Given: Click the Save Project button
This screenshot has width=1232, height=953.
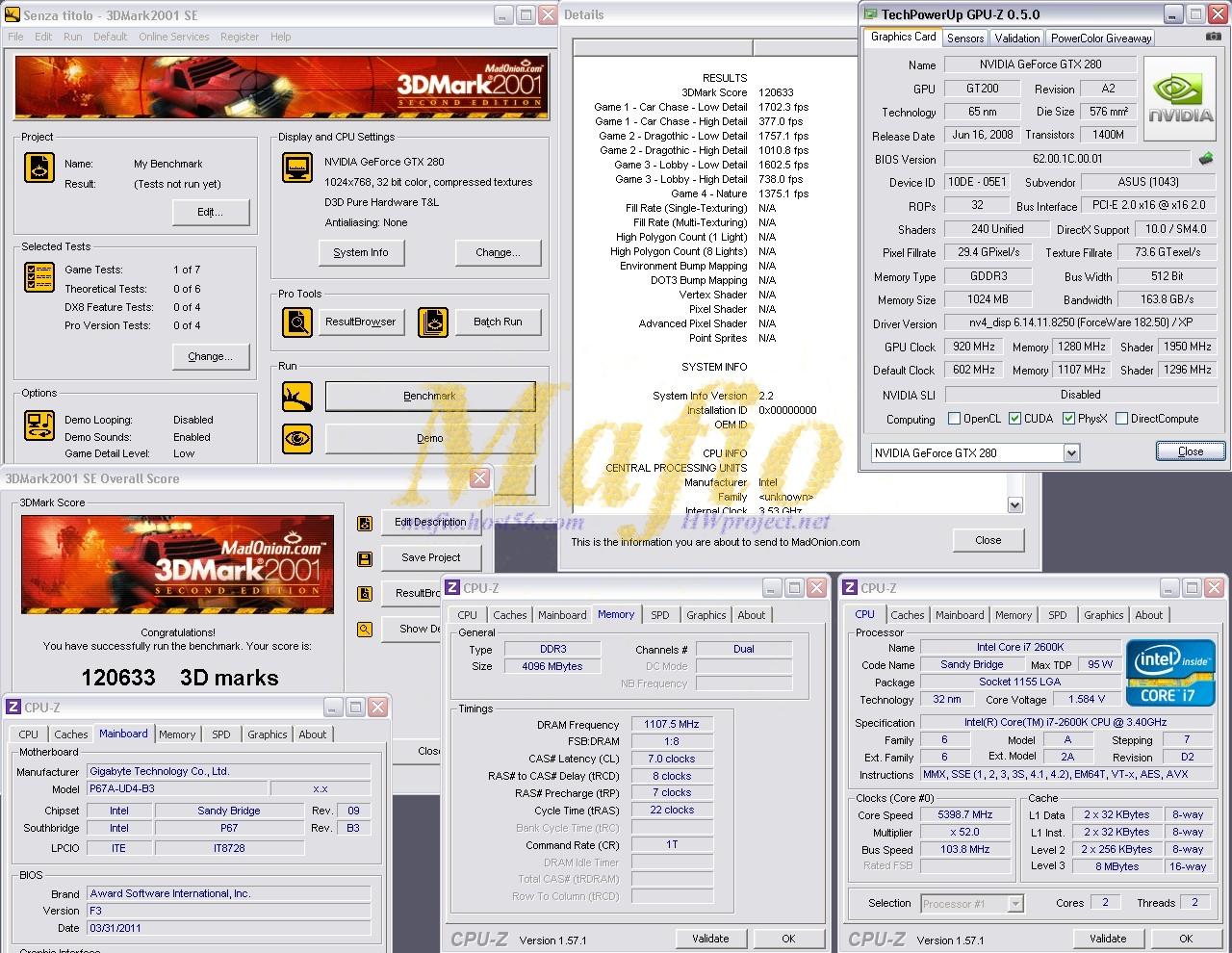Looking at the screenshot, I should point(431,558).
